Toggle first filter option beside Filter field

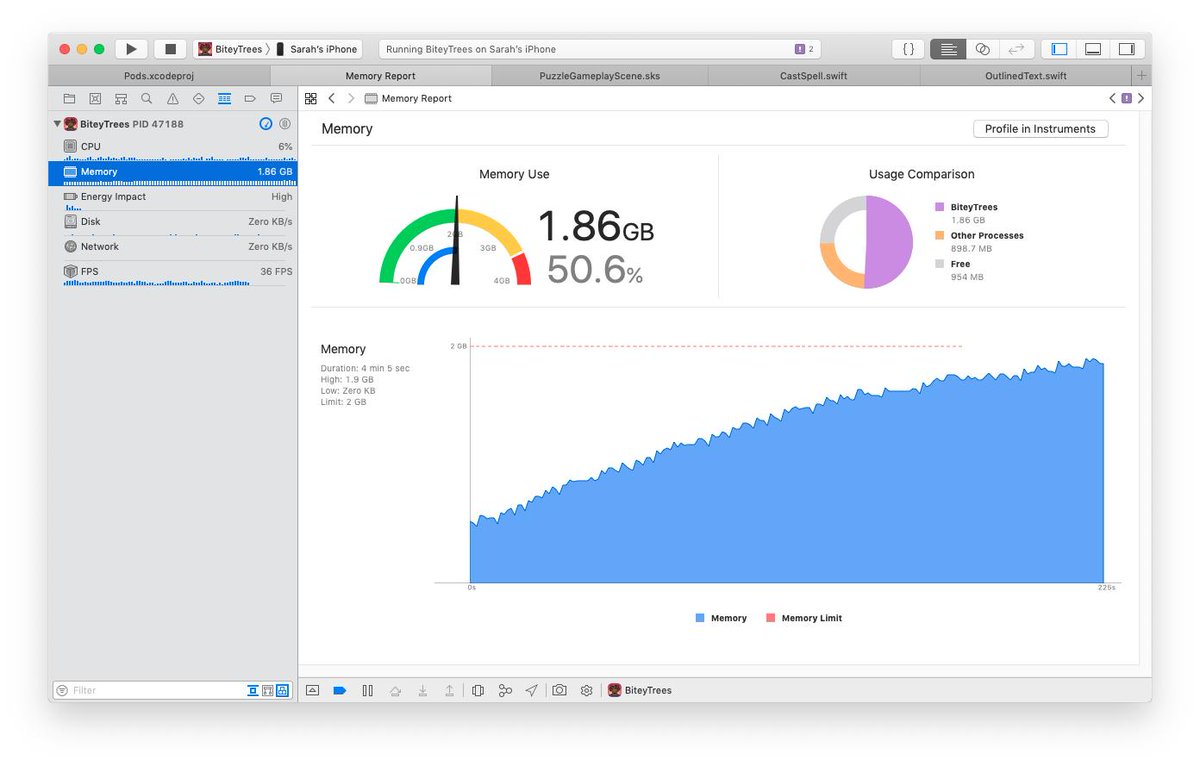pyautogui.click(x=253, y=690)
